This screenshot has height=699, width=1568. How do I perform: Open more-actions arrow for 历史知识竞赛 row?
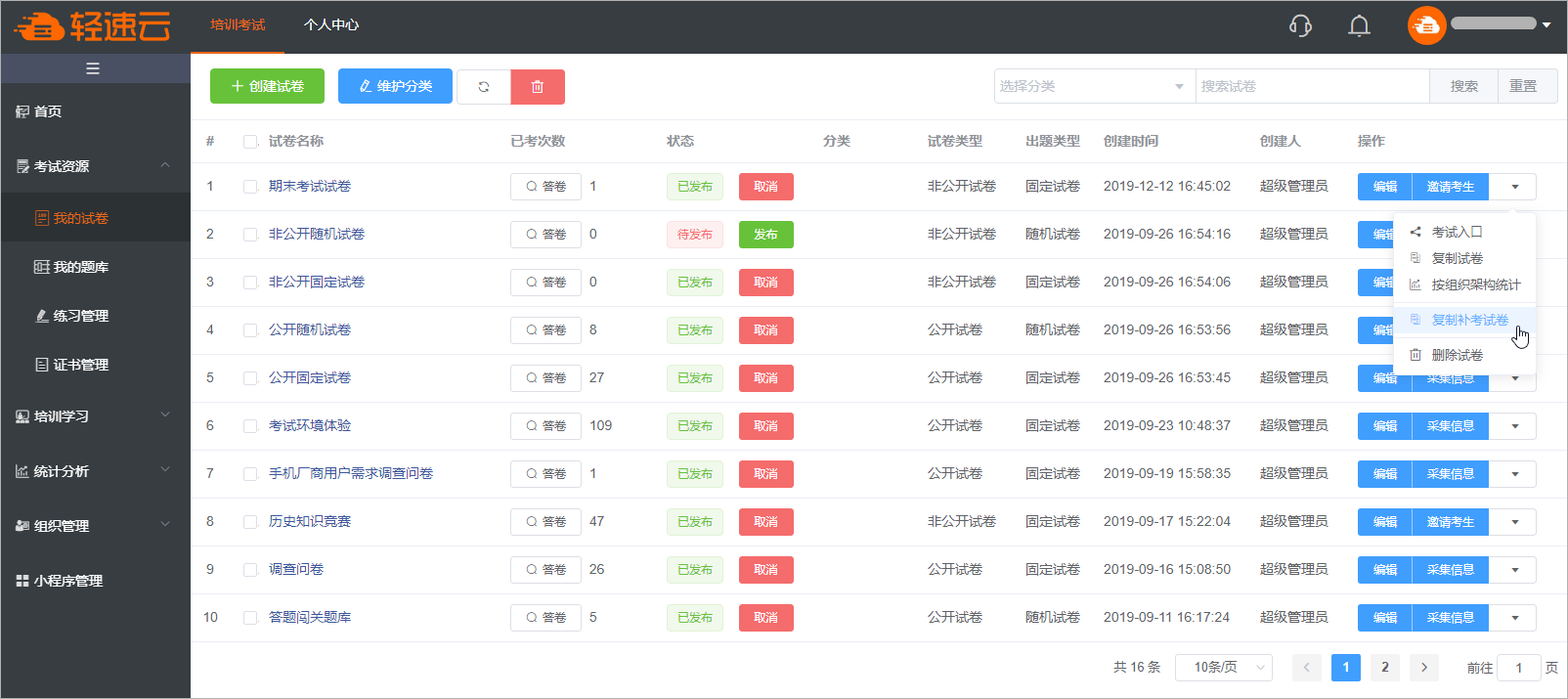(x=1515, y=522)
